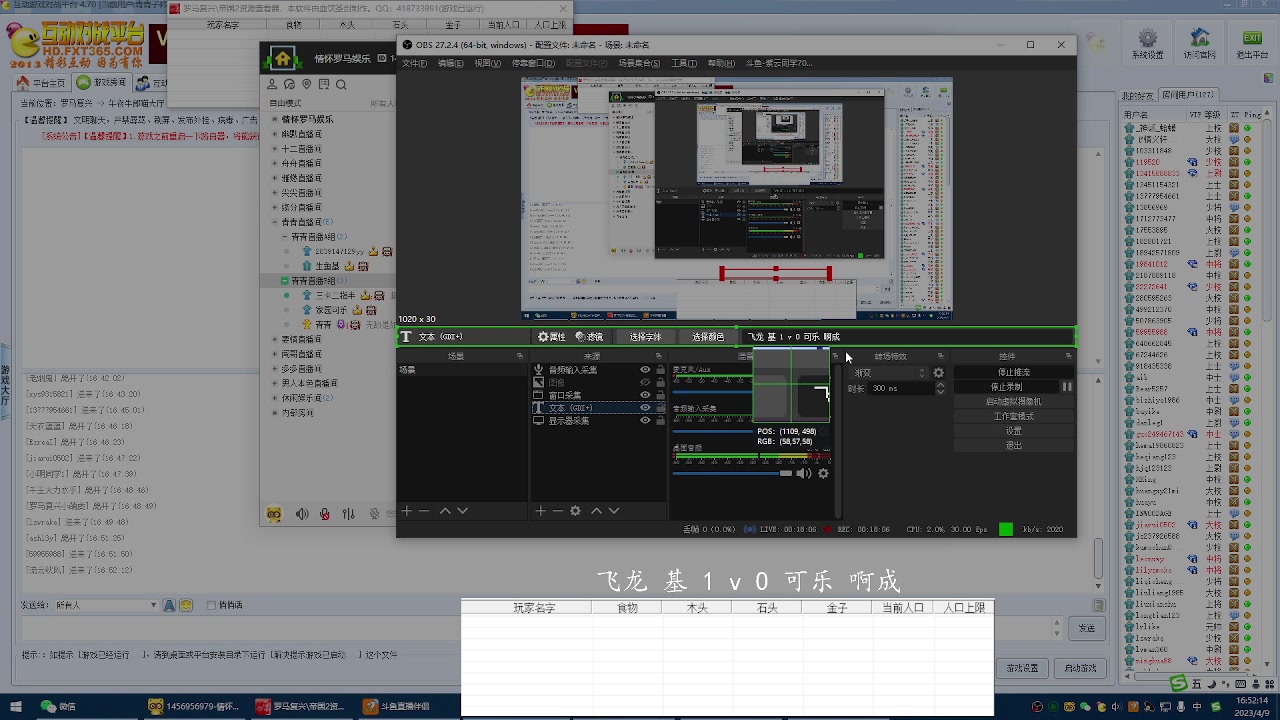Enable Studio Mode (工作室模式)
1280x720 pixels.
click(x=1014, y=416)
